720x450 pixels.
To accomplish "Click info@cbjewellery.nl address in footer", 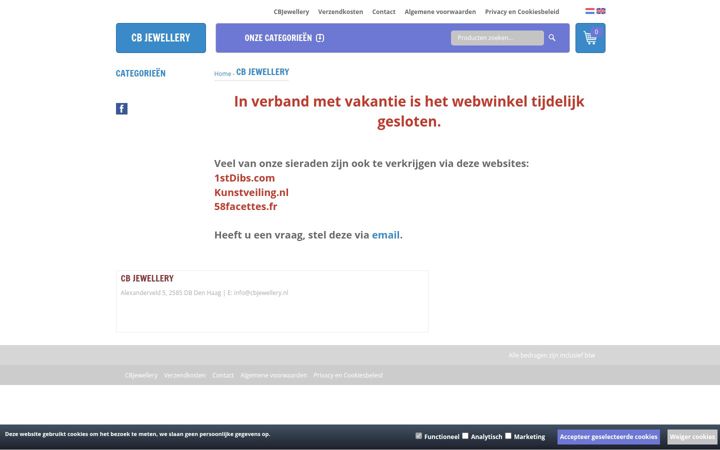I will 261,292.
